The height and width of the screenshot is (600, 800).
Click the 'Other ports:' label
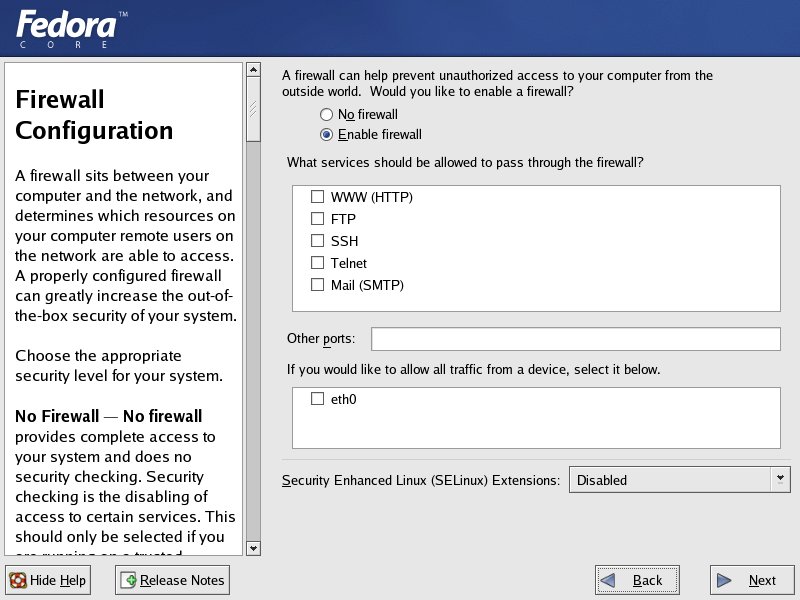[x=320, y=339]
